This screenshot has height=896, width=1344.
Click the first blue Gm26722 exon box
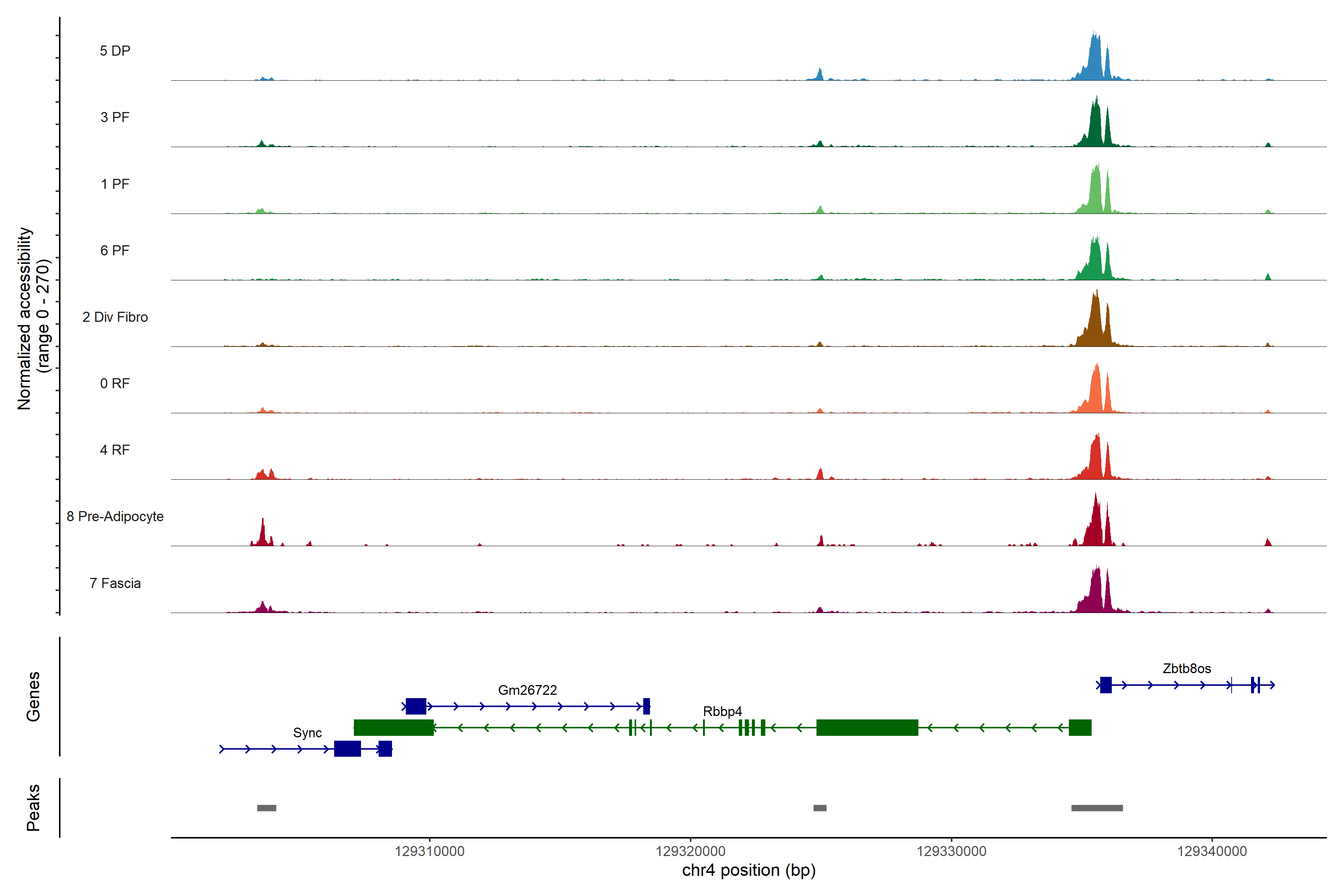(x=416, y=706)
